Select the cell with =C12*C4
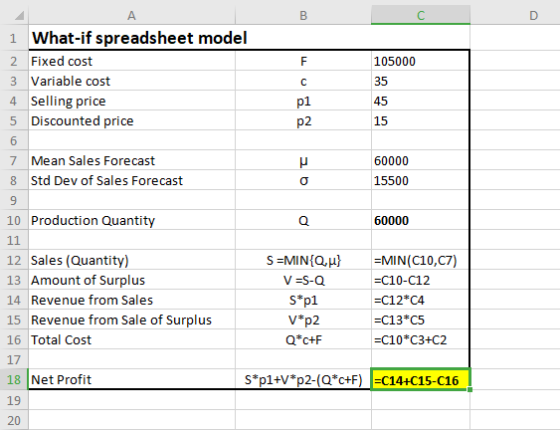This screenshot has width=560, height=430. pyautogui.click(x=420, y=300)
